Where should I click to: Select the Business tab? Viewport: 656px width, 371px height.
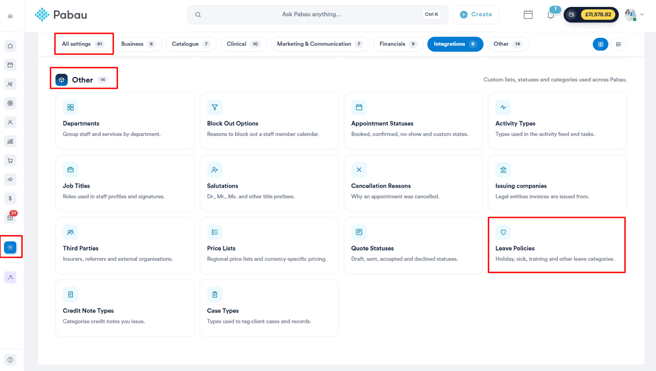click(138, 44)
